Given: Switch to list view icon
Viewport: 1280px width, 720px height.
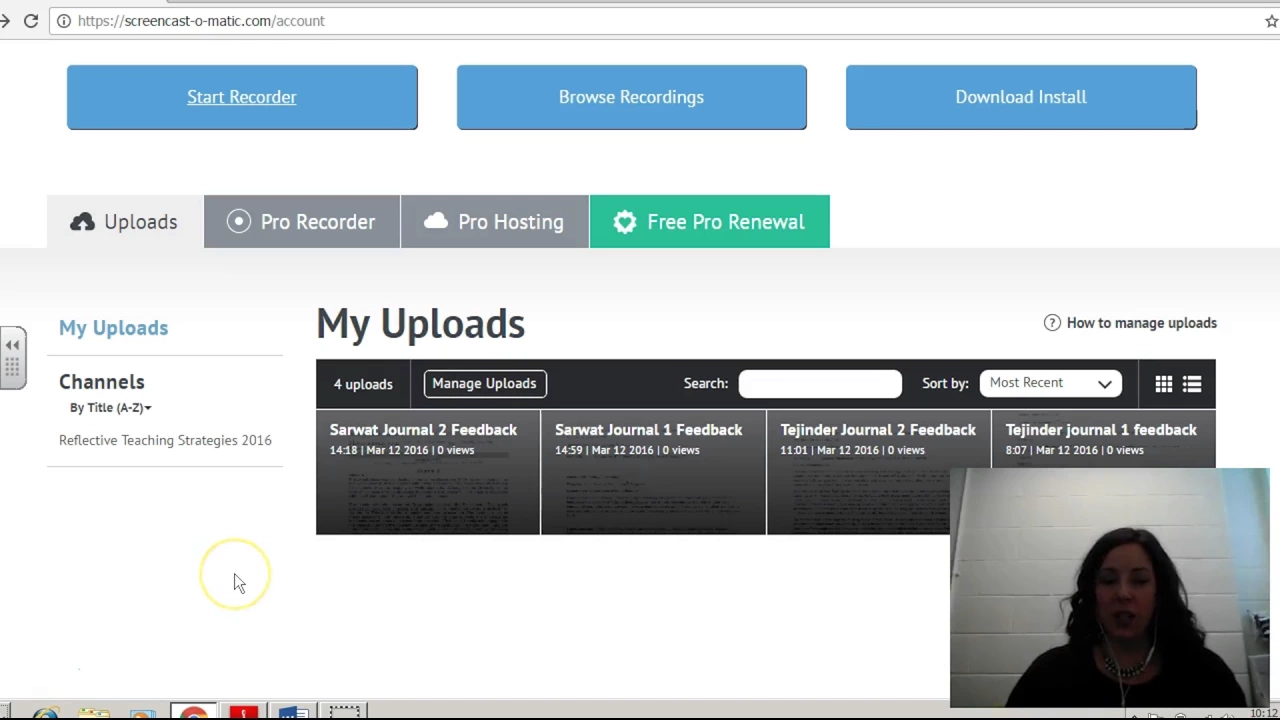Looking at the screenshot, I should 1192,384.
